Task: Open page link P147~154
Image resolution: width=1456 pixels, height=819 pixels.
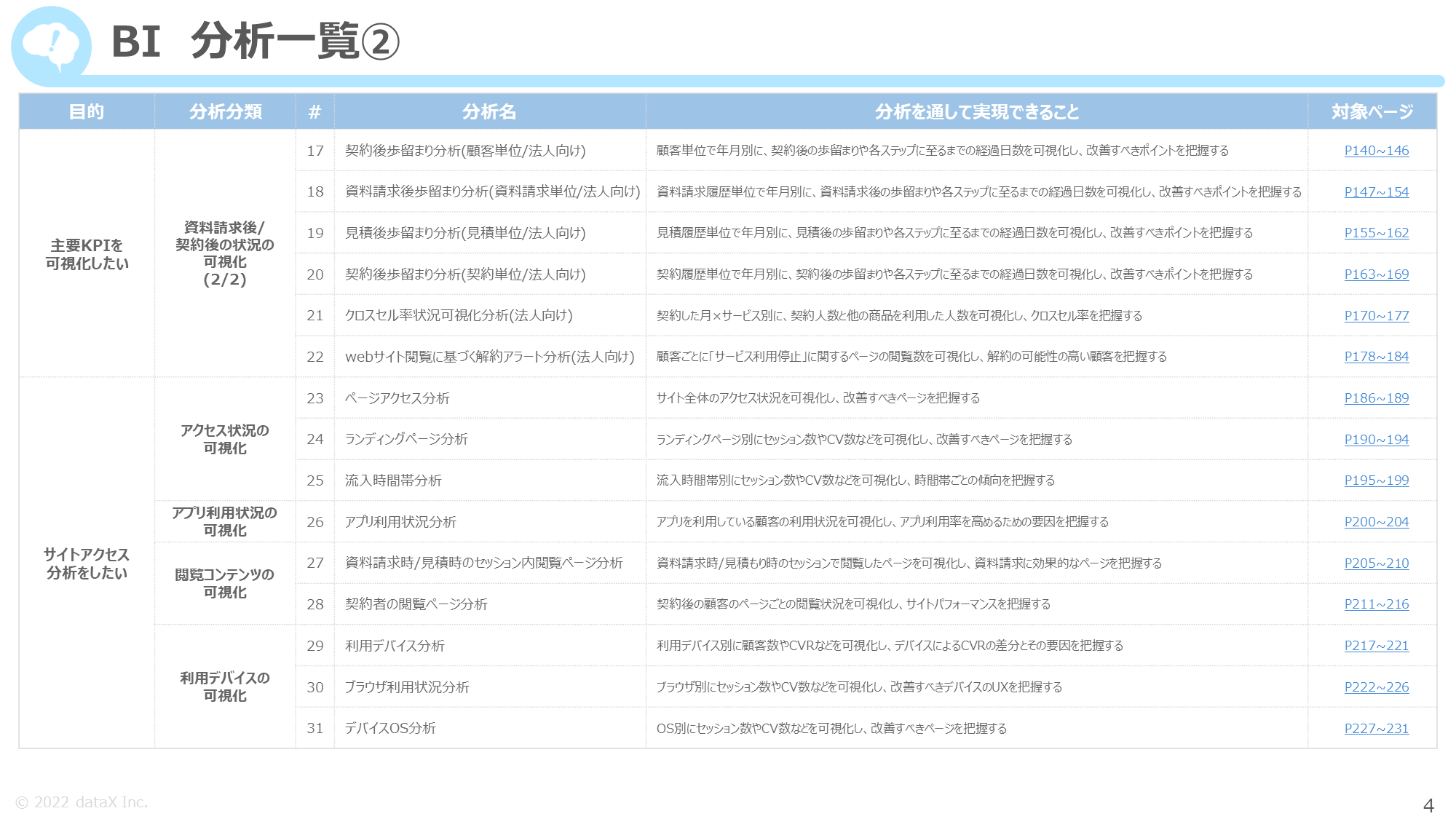Action: pos(1376,192)
